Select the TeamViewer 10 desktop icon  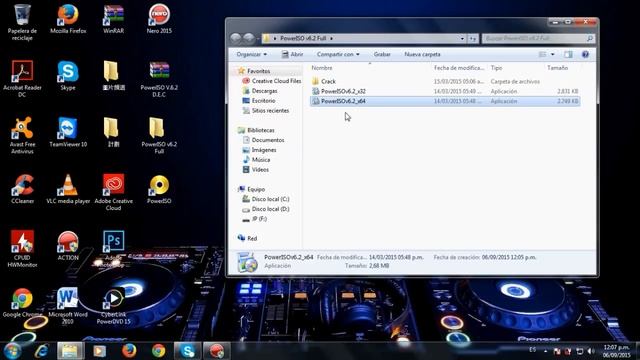(x=68, y=132)
